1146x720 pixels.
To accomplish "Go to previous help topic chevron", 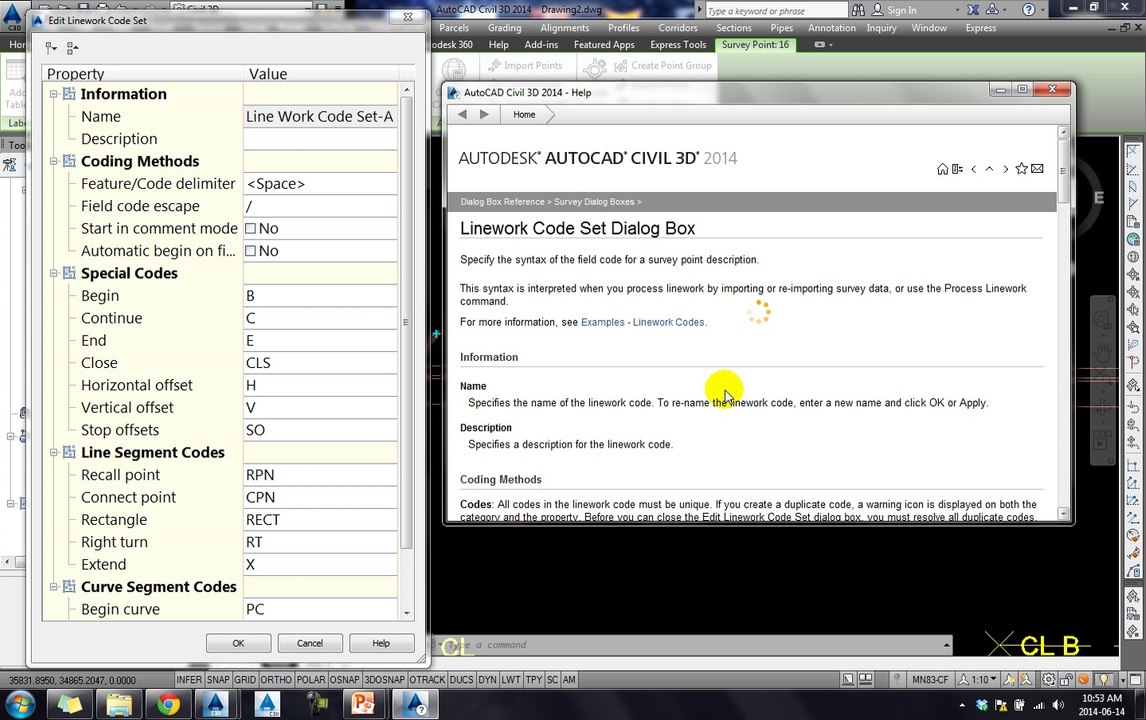I will [x=974, y=169].
